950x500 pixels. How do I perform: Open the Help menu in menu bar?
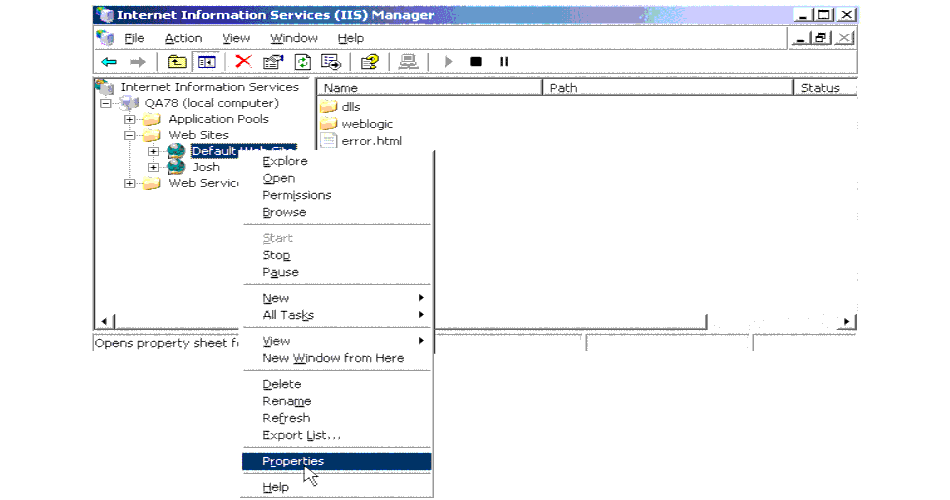tap(351, 38)
